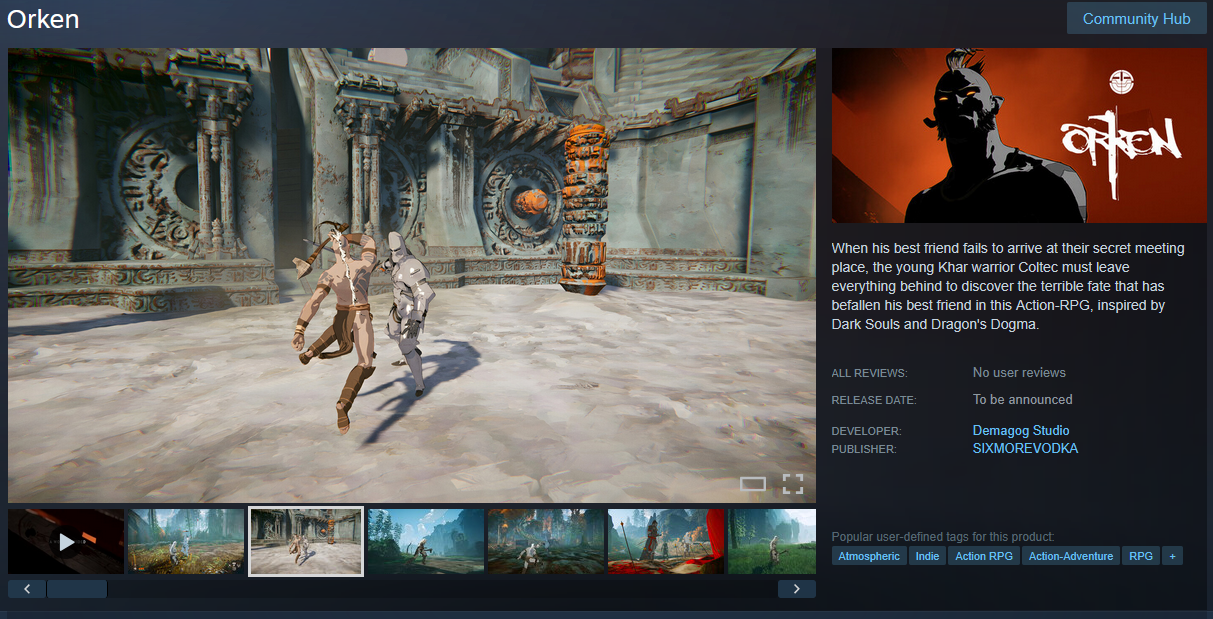Open the screenshot in fullscreen view
The width and height of the screenshot is (1213, 619).
[x=793, y=485]
